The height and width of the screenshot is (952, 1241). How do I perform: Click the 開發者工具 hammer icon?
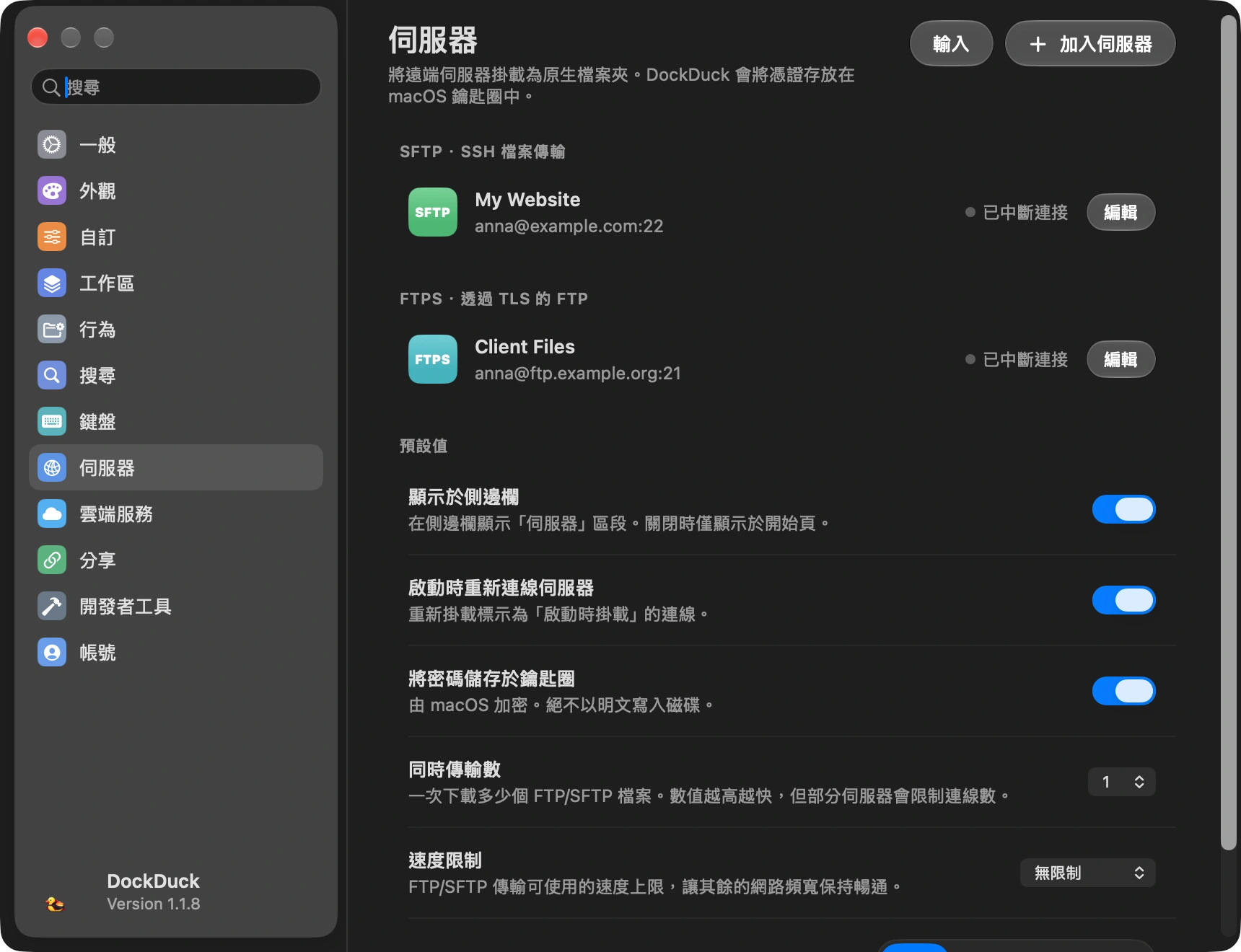pyautogui.click(x=52, y=606)
